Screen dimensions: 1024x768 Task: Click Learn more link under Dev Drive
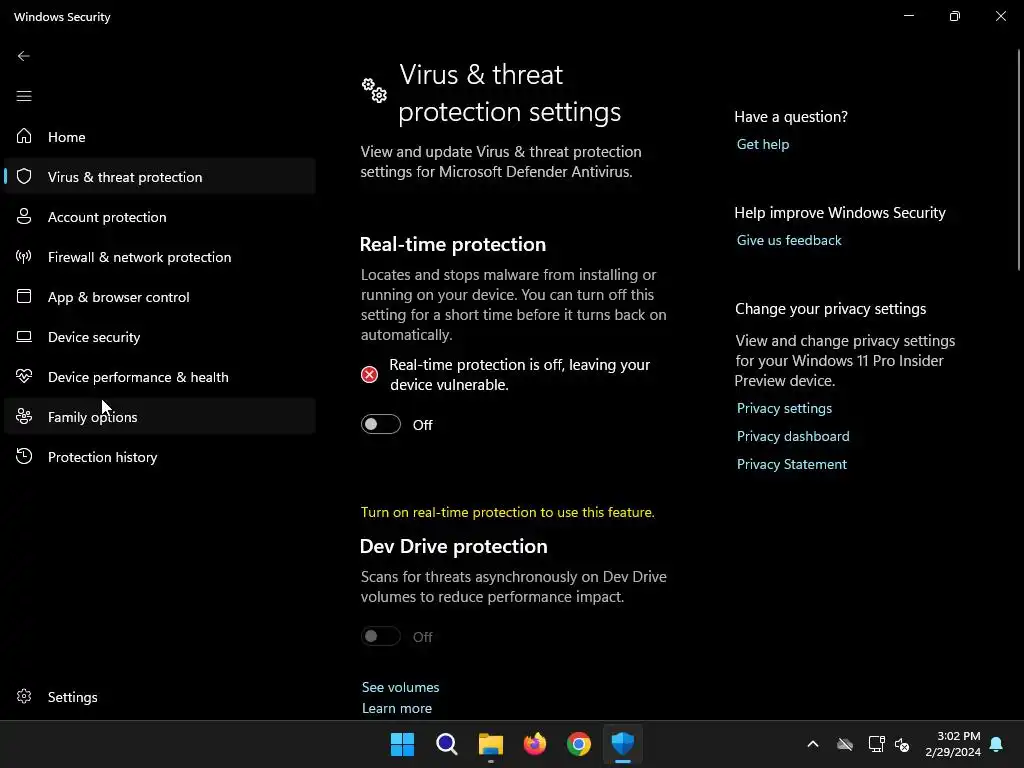click(396, 708)
